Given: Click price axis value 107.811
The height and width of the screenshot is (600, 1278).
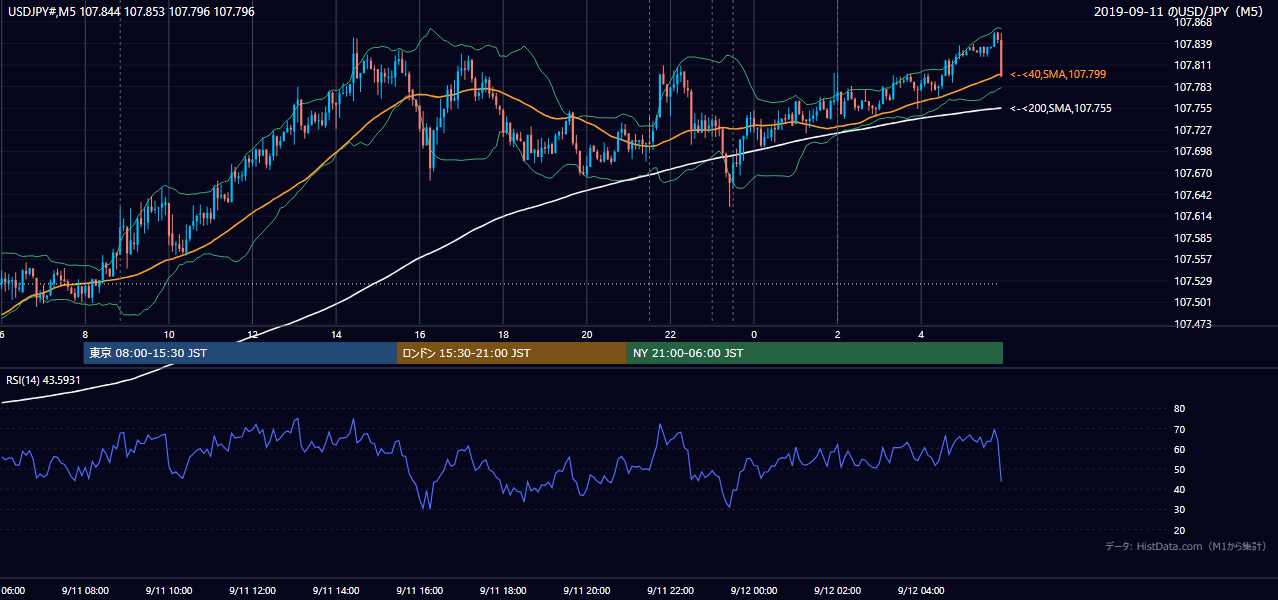Looking at the screenshot, I should (1193, 65).
